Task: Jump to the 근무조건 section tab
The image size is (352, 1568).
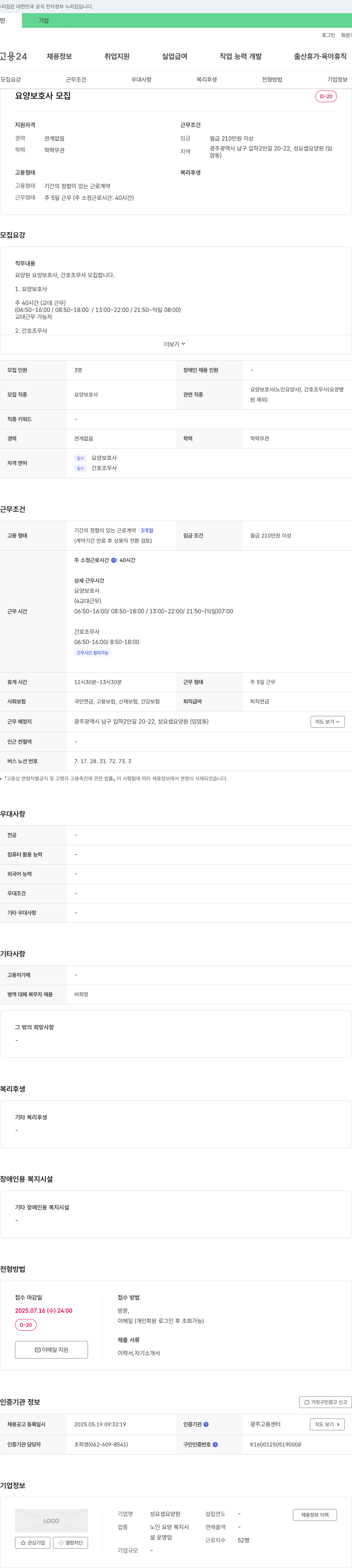Action: pos(76,80)
